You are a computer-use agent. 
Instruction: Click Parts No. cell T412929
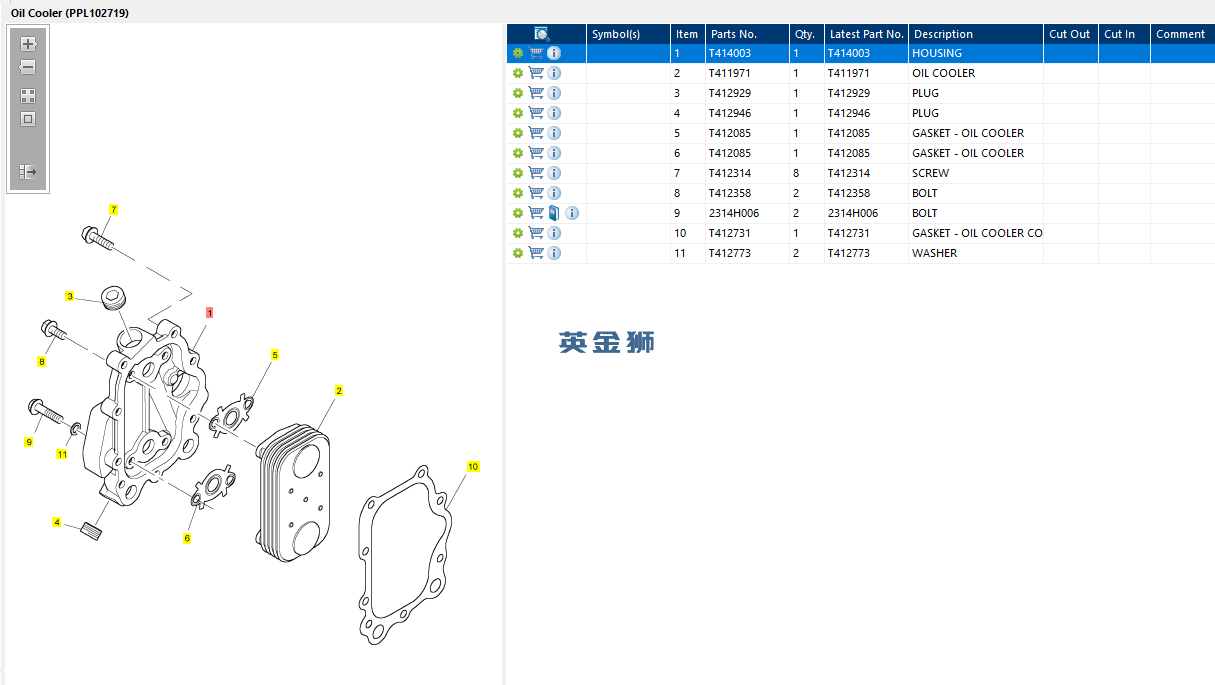click(x=747, y=93)
